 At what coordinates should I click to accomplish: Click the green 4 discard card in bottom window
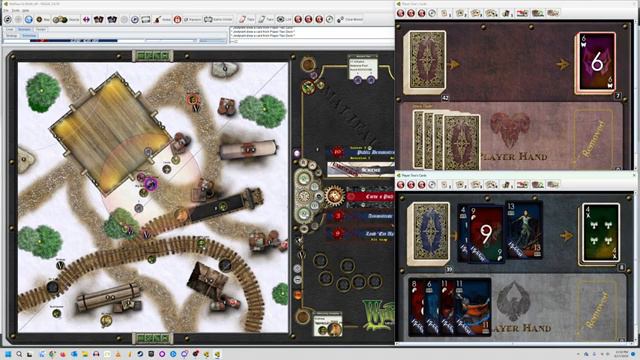click(x=600, y=233)
